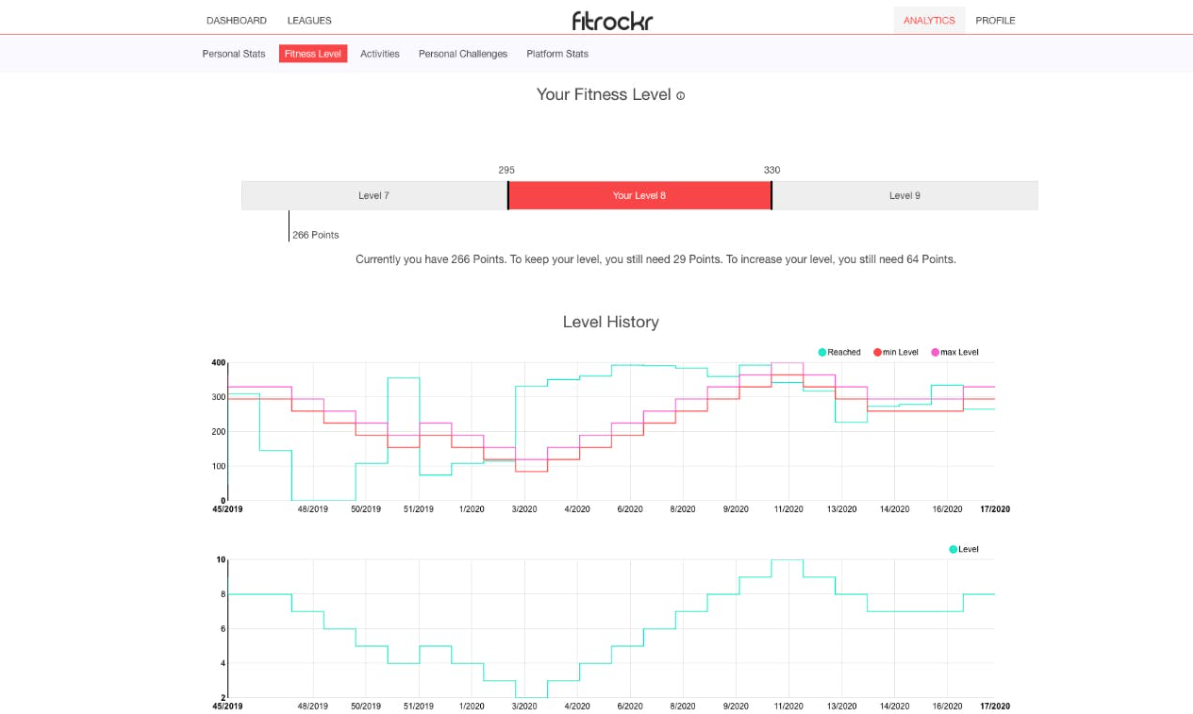Click the Level 9 segment of the bar
1193x714 pixels.
click(x=905, y=196)
